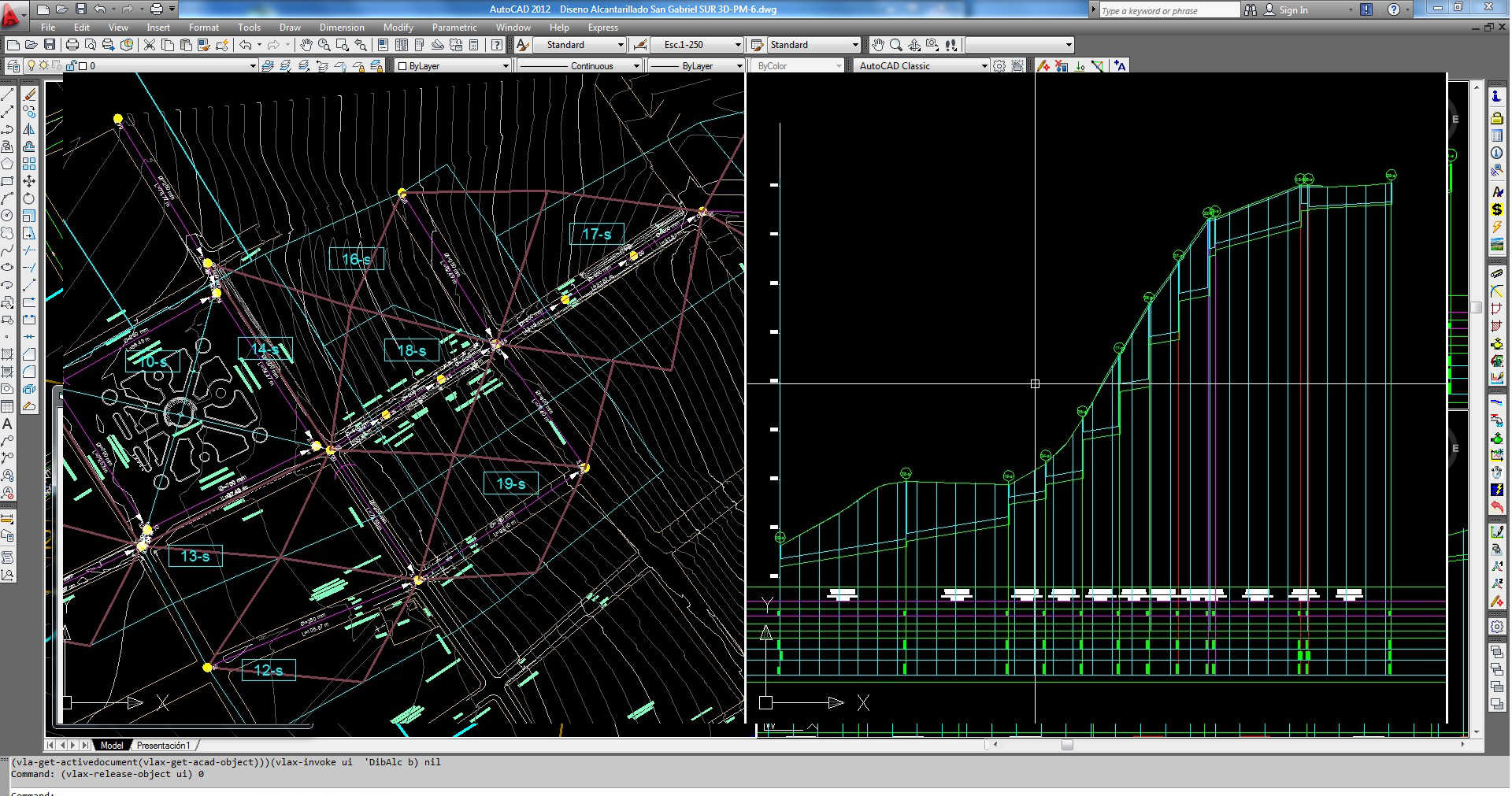Expand the Esc.1-250 dimension style dropdown
This screenshot has width=1512, height=796.
click(737, 45)
